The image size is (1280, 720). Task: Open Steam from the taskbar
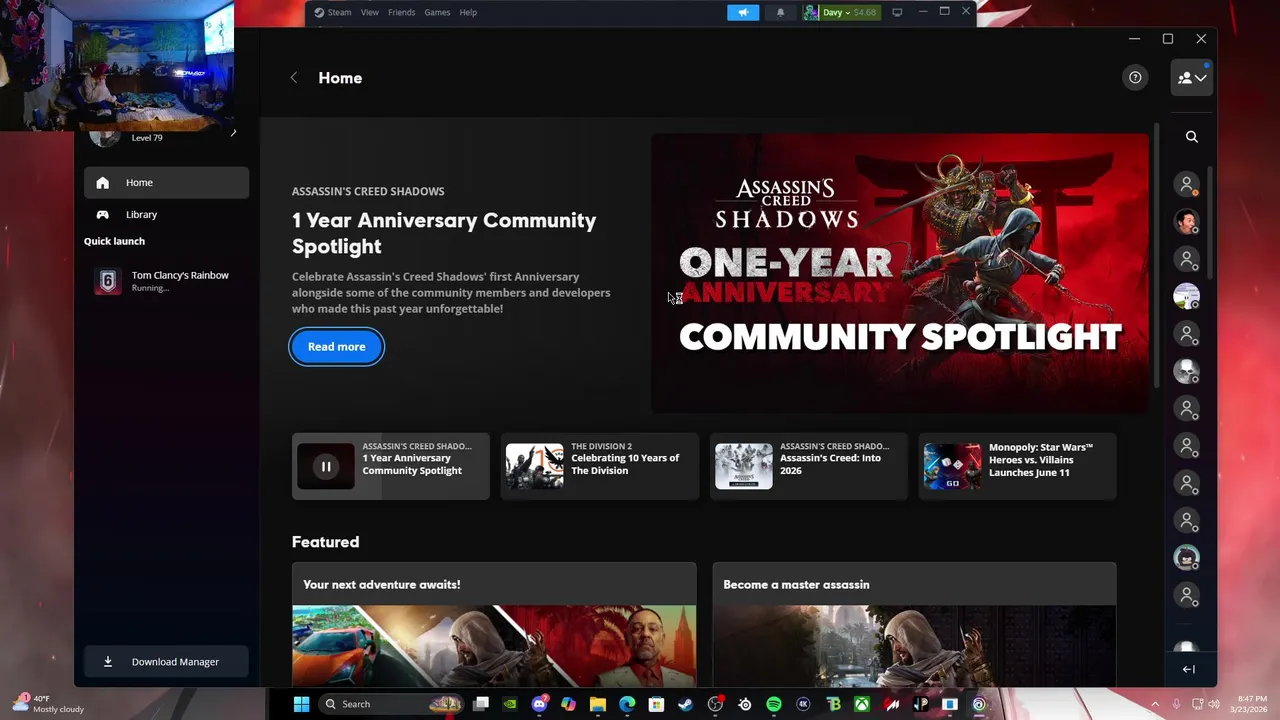click(x=685, y=704)
